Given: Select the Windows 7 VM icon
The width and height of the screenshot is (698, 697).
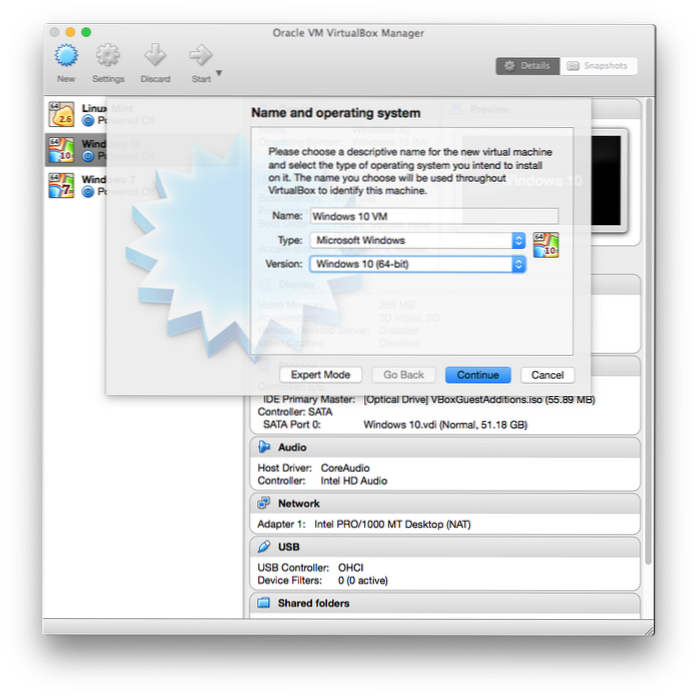Looking at the screenshot, I should click(61, 185).
